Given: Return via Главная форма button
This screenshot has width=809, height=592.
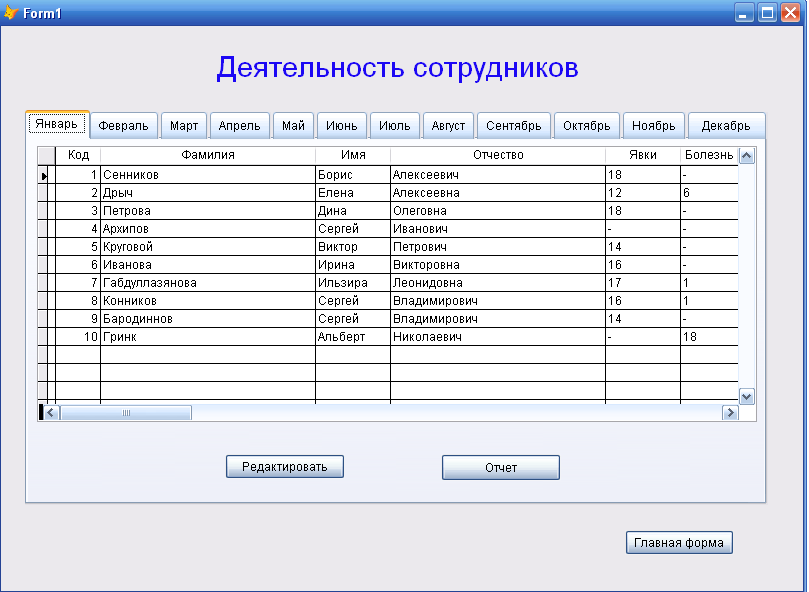Looking at the screenshot, I should [679, 542].
